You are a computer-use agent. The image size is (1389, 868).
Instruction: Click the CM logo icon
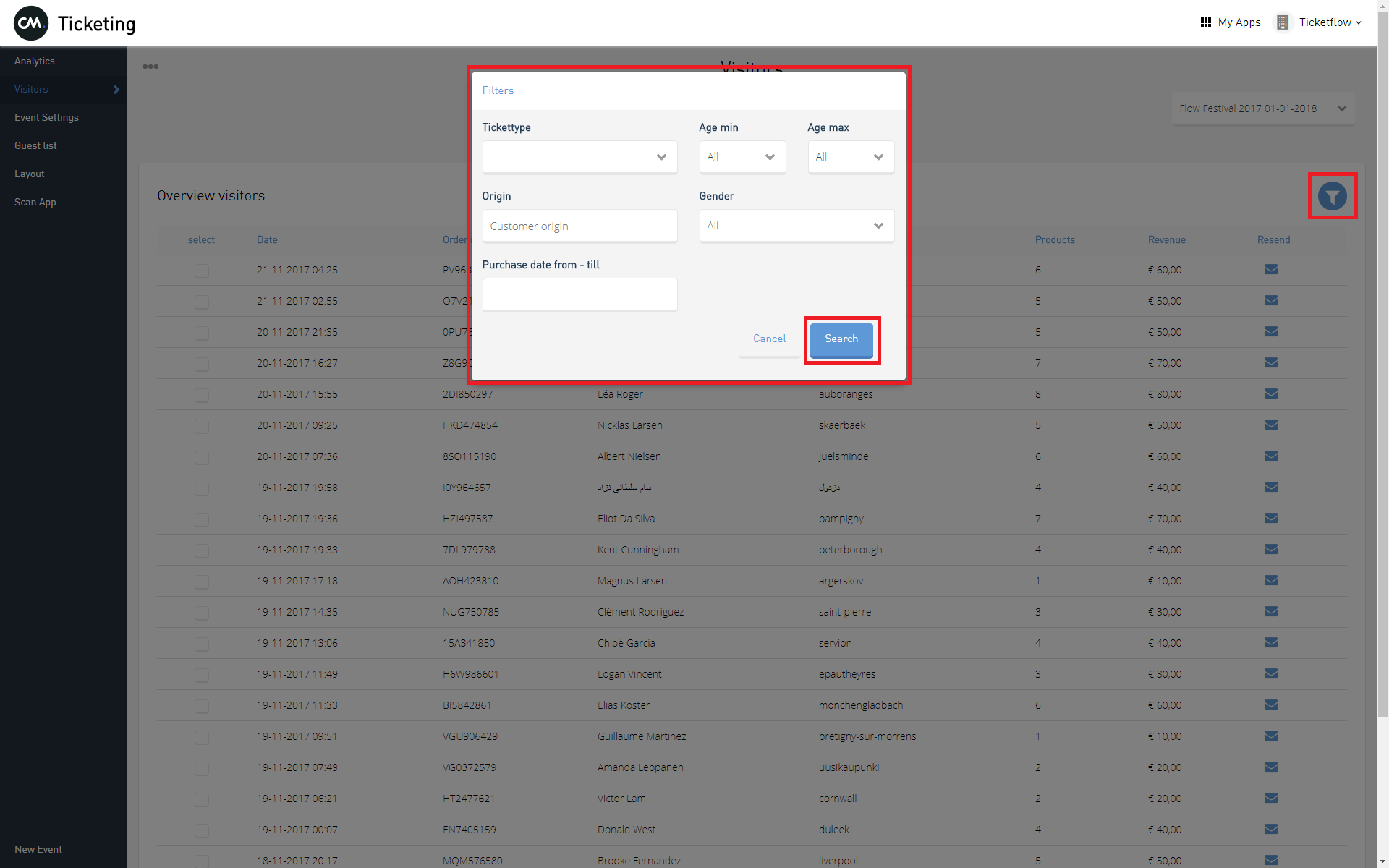pyautogui.click(x=31, y=23)
